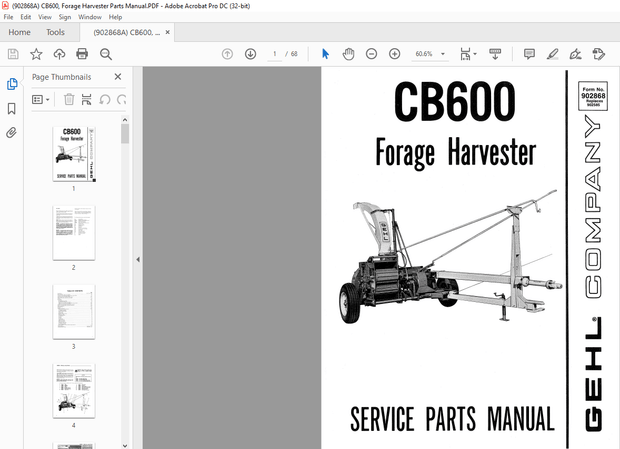The width and height of the screenshot is (620, 449).
Task: Select page 2 thumbnail
Action: click(x=74, y=233)
